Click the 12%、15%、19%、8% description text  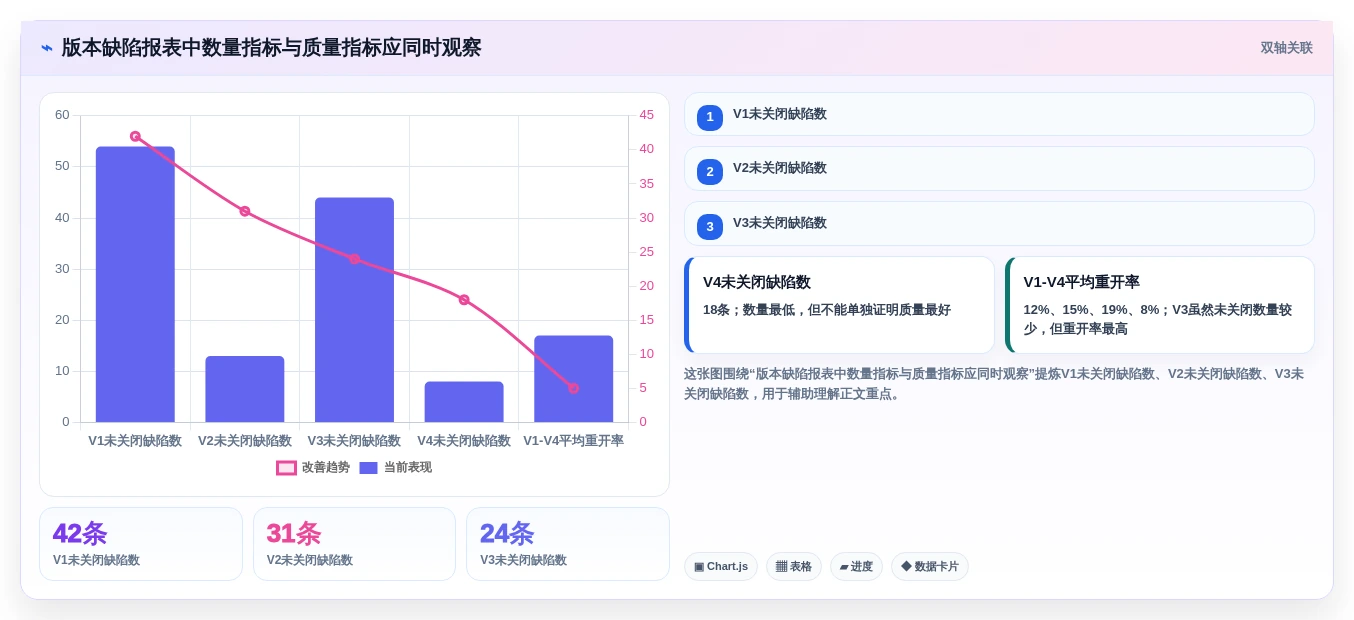(1158, 319)
